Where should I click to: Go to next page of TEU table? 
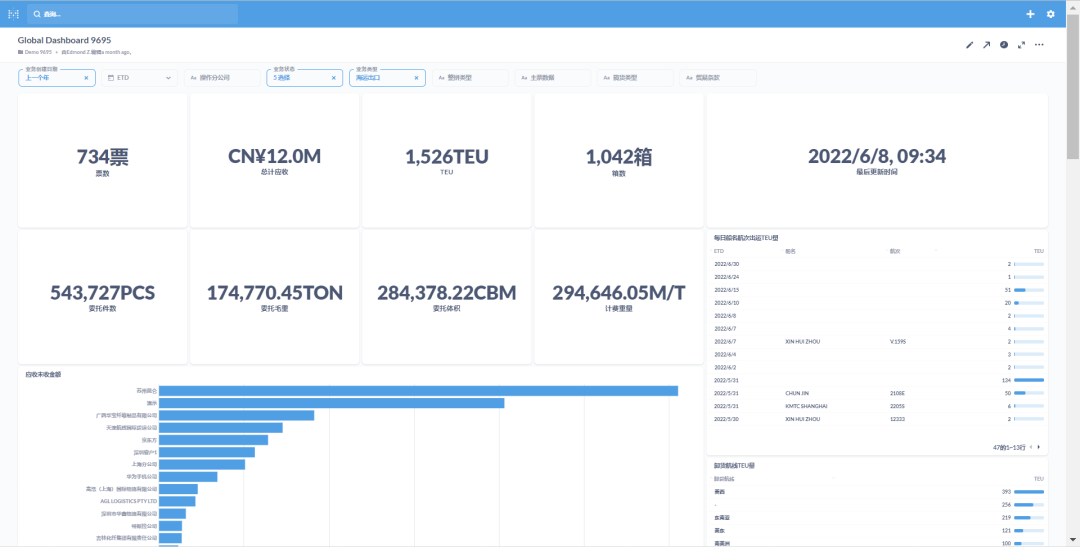pyautogui.click(x=1038, y=447)
